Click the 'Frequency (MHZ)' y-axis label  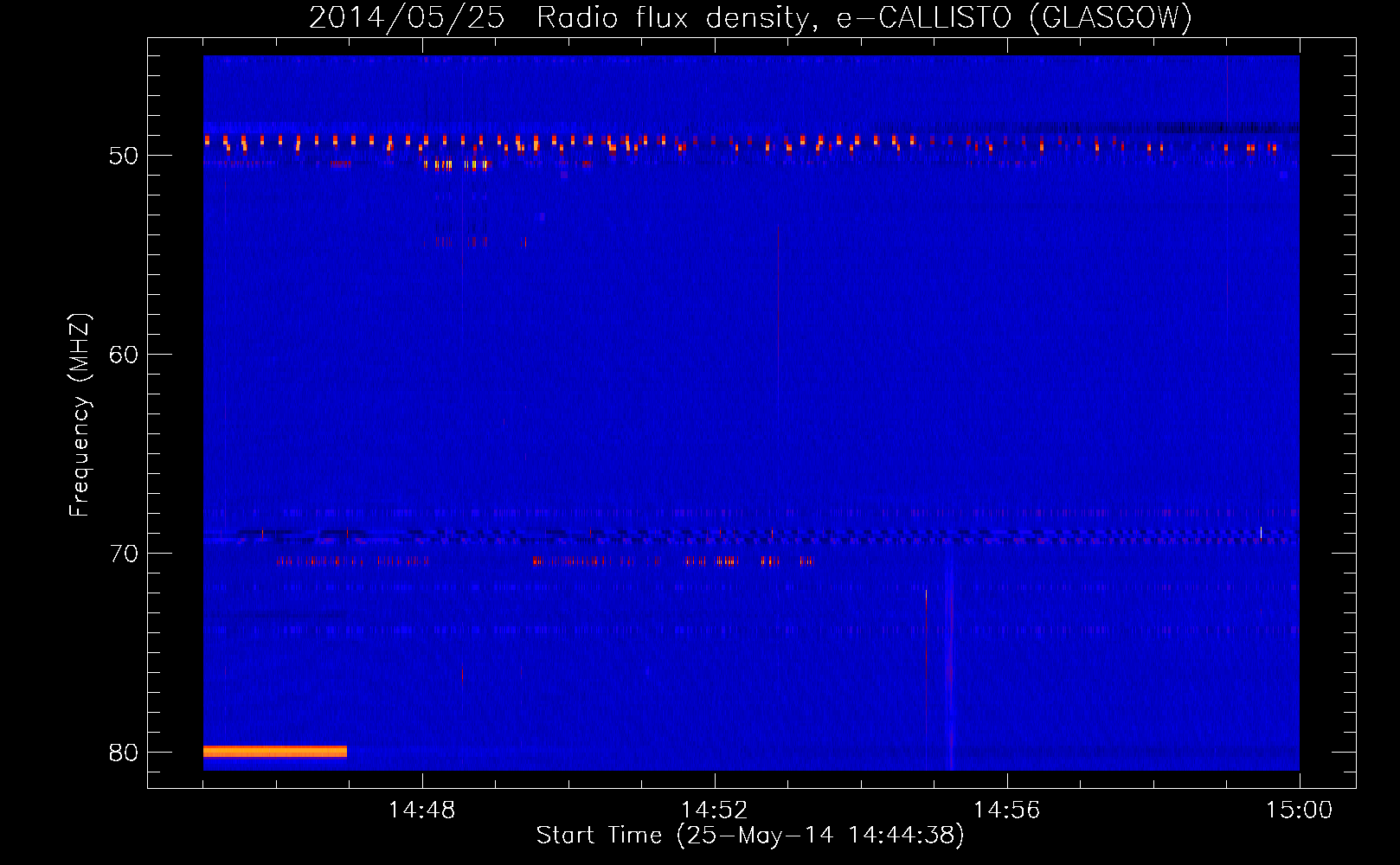pos(80,415)
